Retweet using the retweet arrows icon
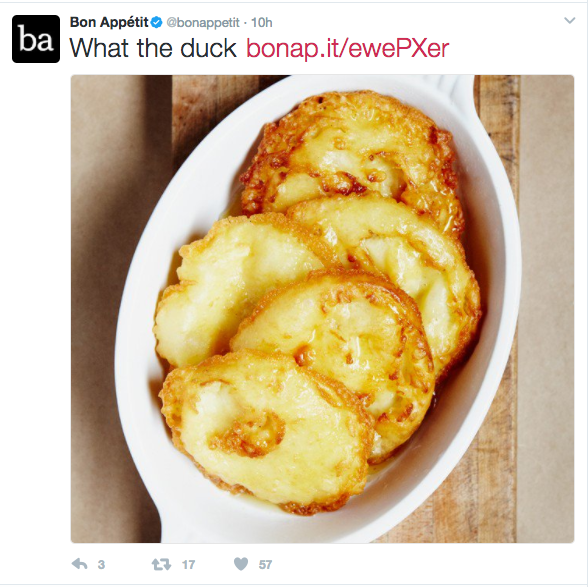 click(161, 564)
